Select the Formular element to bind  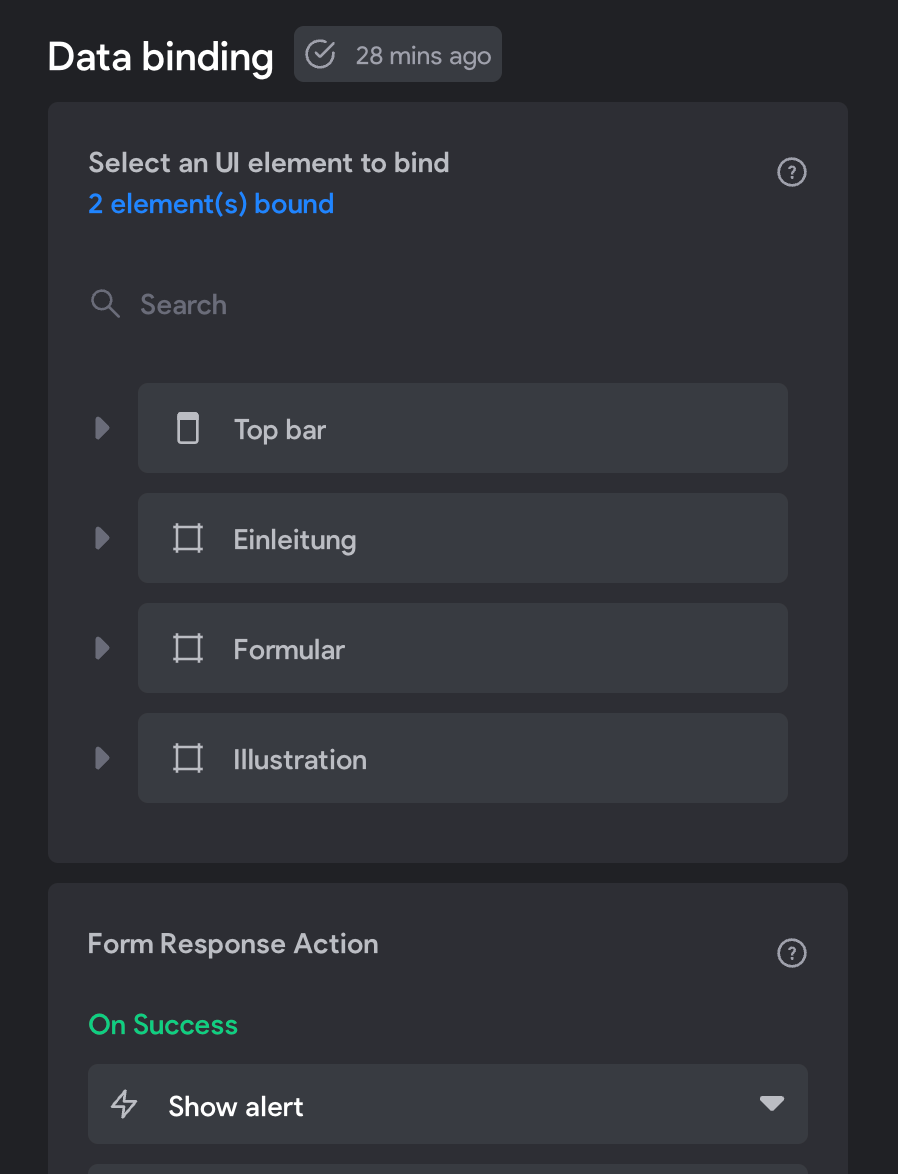(463, 648)
